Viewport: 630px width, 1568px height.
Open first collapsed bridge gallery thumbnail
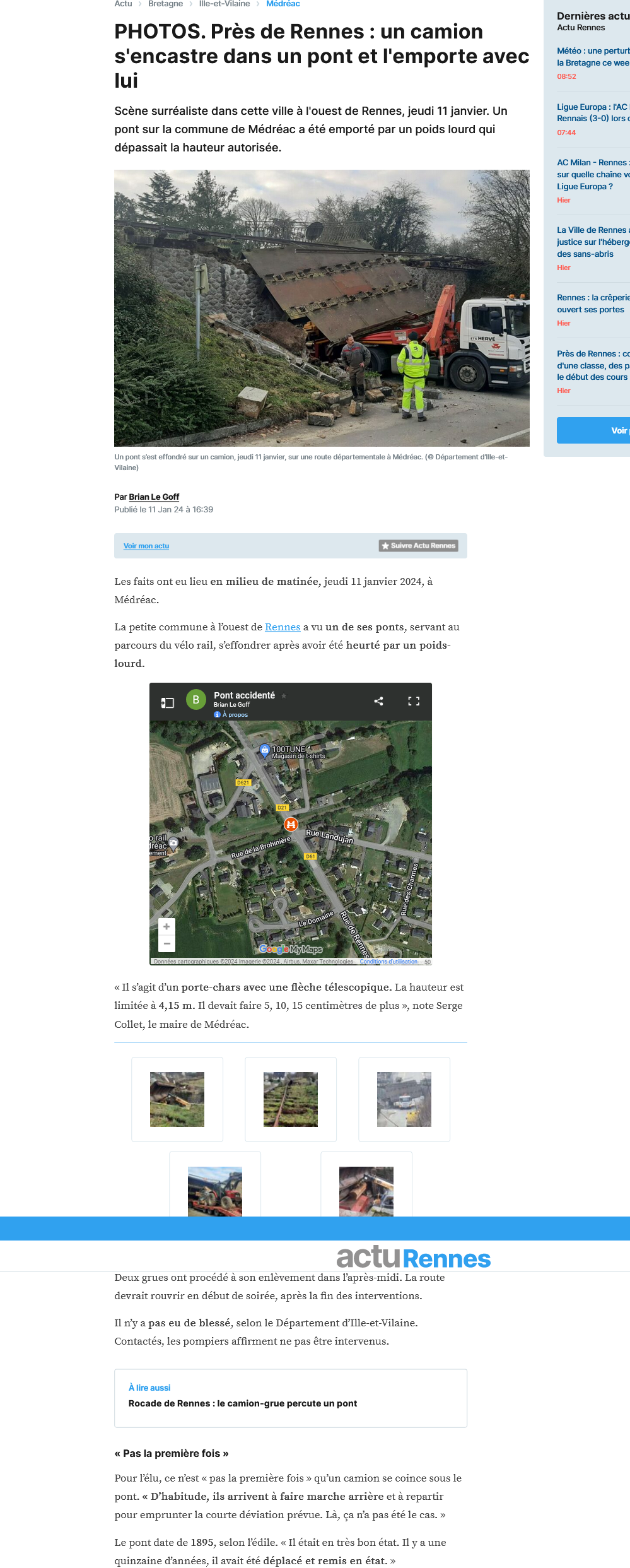coord(177,1099)
